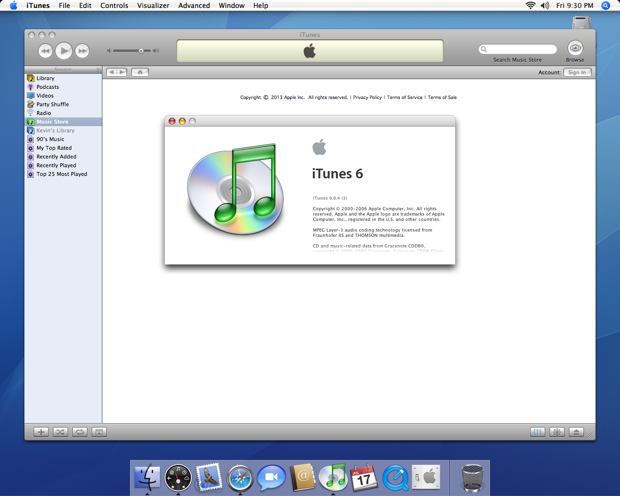The height and width of the screenshot is (496, 620).
Task: Click the Play button in iTunes
Action: pyautogui.click(x=64, y=51)
